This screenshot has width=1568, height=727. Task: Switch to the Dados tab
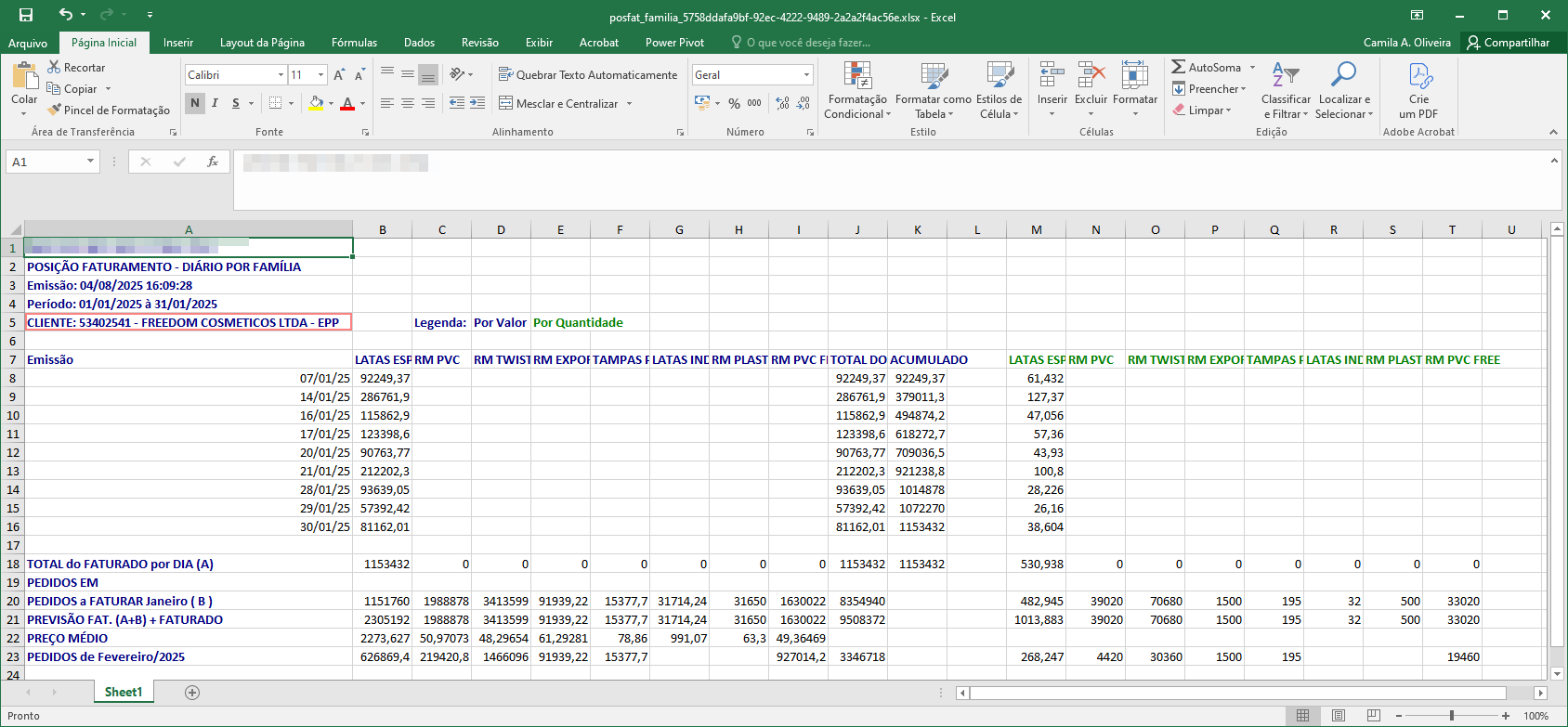pos(419,43)
